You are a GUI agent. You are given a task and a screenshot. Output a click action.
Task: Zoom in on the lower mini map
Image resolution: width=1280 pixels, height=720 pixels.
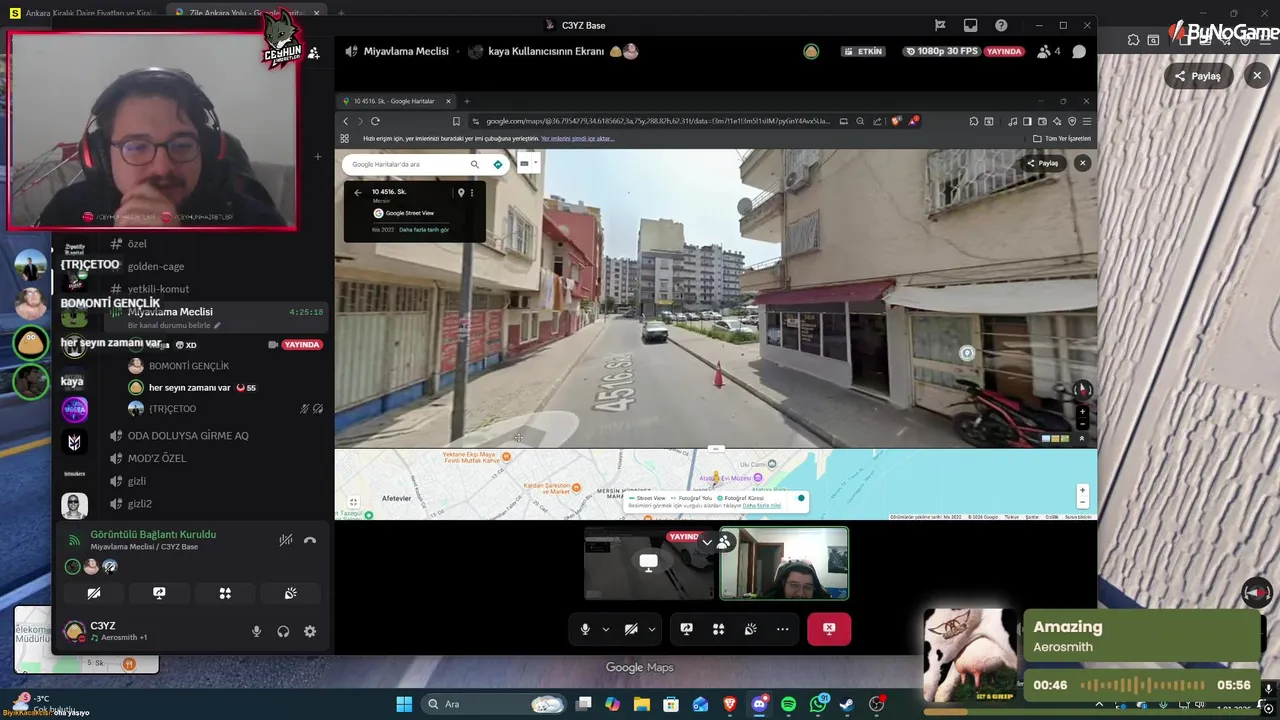(x=1083, y=491)
